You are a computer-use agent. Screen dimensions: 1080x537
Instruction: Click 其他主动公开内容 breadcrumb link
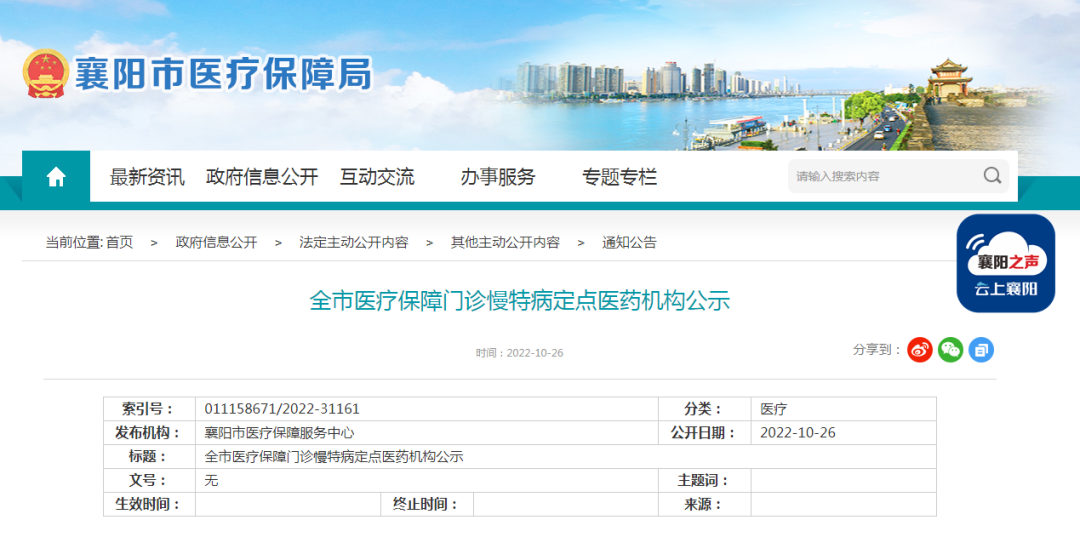tap(505, 242)
